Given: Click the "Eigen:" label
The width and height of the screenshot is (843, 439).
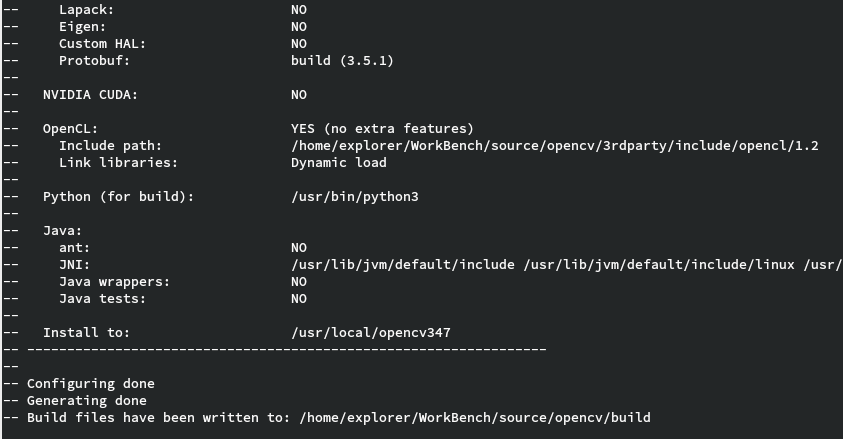Looking at the screenshot, I should tap(82, 27).
